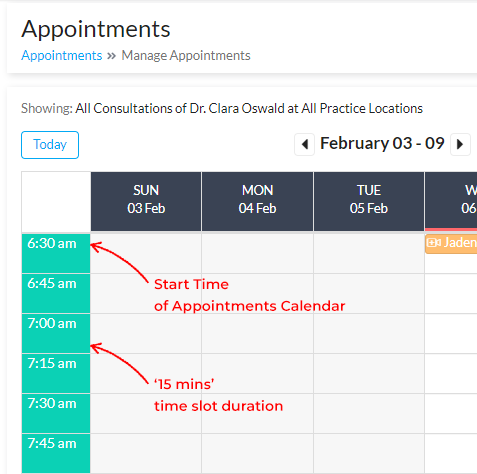Open the video consultation icon on Jaden appointment
477x474 pixels.
click(434, 242)
